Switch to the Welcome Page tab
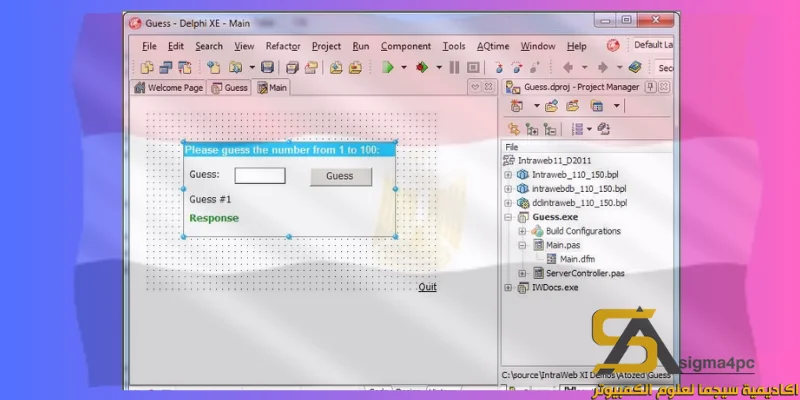This screenshot has width=800, height=400. coord(168,88)
